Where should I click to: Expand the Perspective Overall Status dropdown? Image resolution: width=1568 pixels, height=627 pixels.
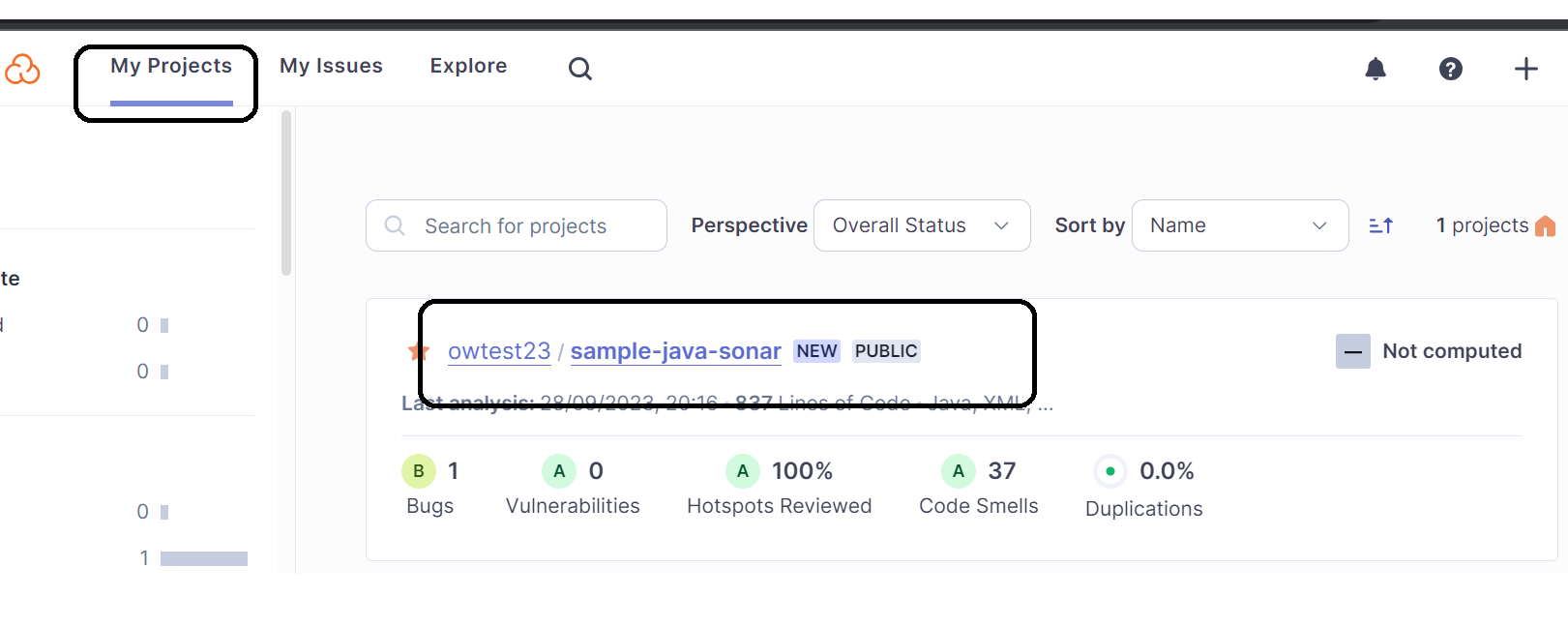921,225
